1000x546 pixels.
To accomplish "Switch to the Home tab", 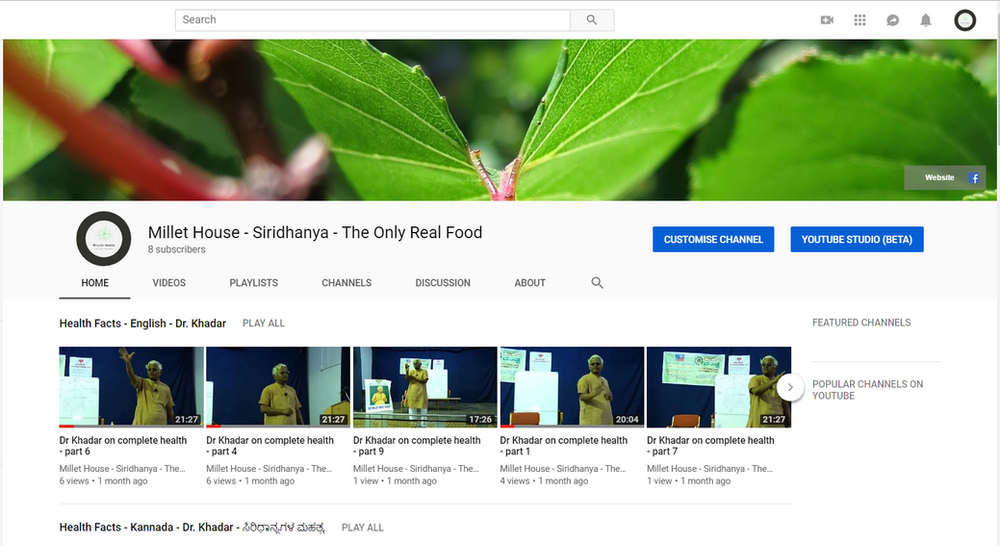I will (x=95, y=283).
